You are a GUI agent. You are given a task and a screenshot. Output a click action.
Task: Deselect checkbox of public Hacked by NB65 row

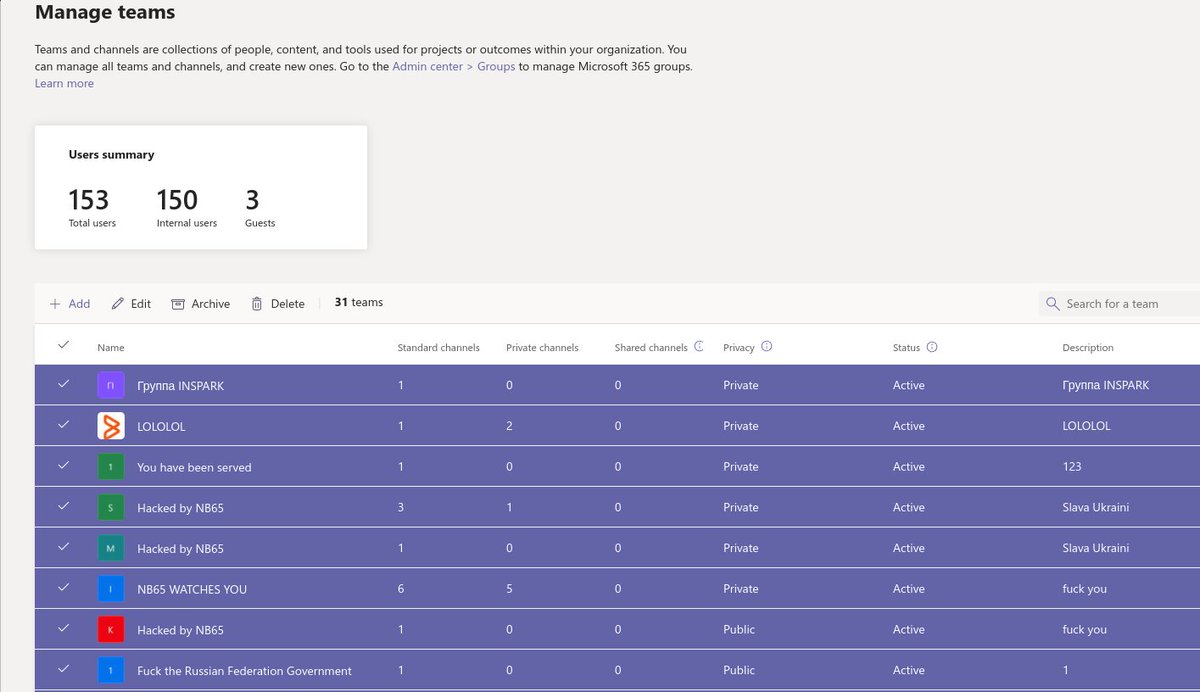click(64, 629)
